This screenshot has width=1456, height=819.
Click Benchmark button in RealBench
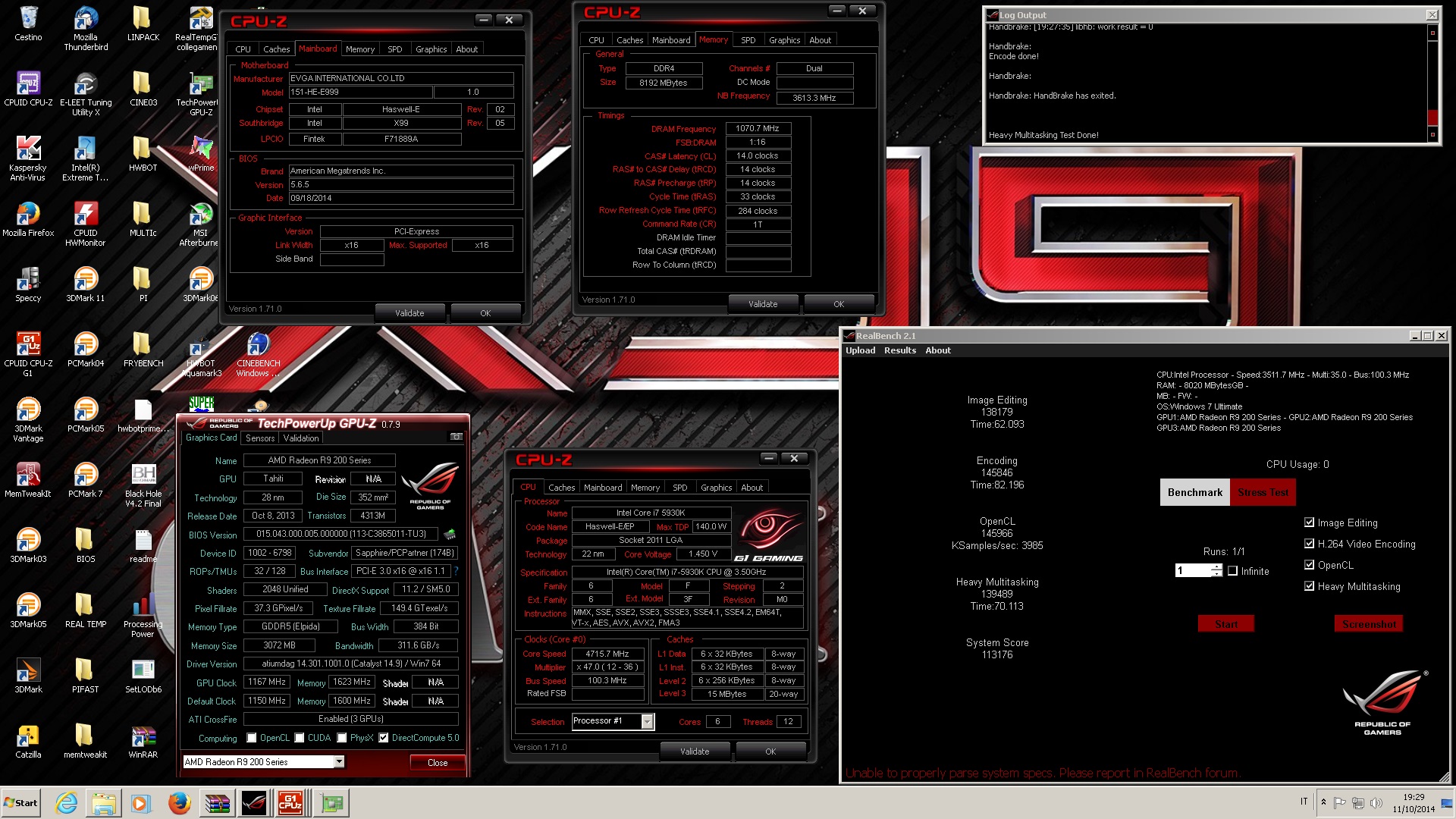tap(1195, 492)
